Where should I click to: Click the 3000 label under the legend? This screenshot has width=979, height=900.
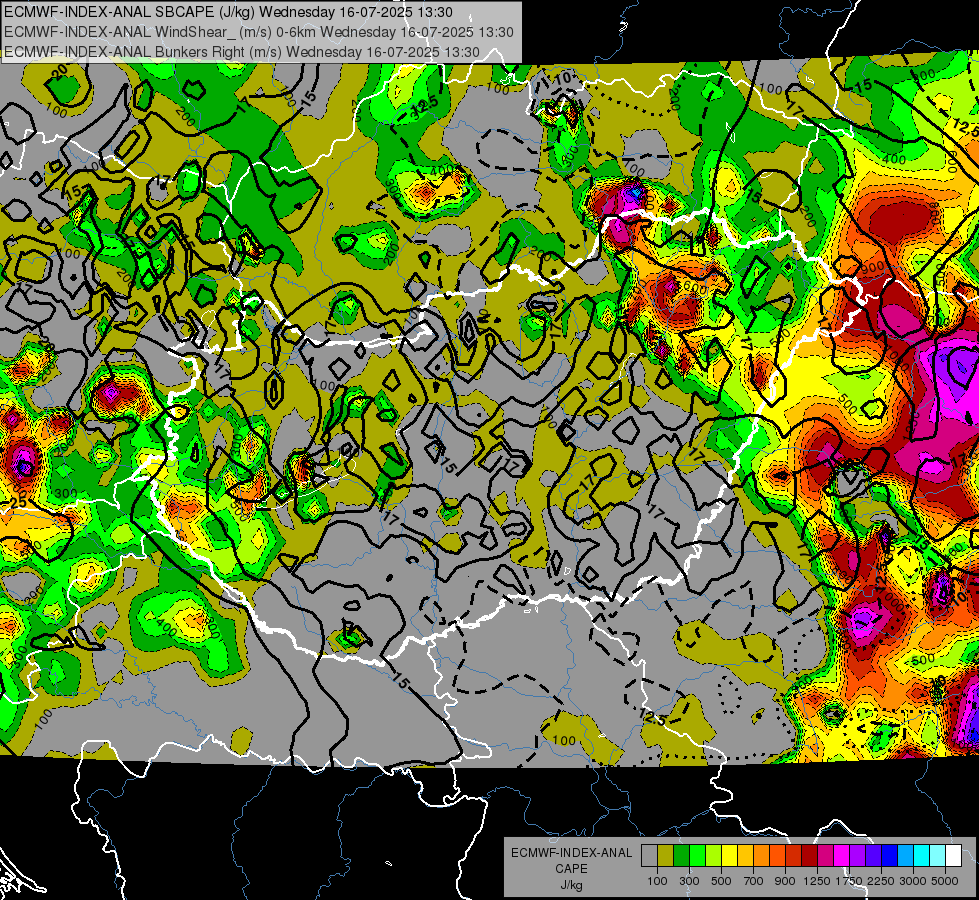coord(913,881)
